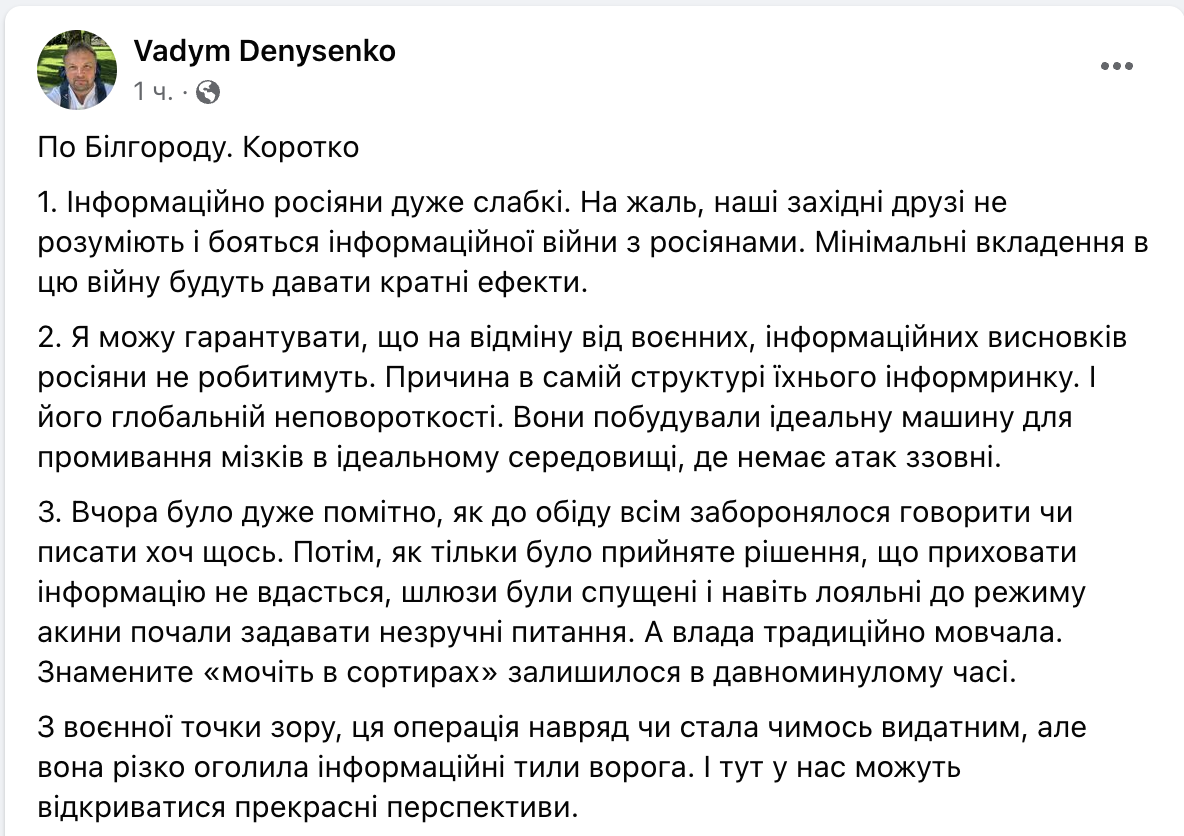Open Vadym Denysenko's profile picture
The image size is (1184, 836).
tap(77, 69)
